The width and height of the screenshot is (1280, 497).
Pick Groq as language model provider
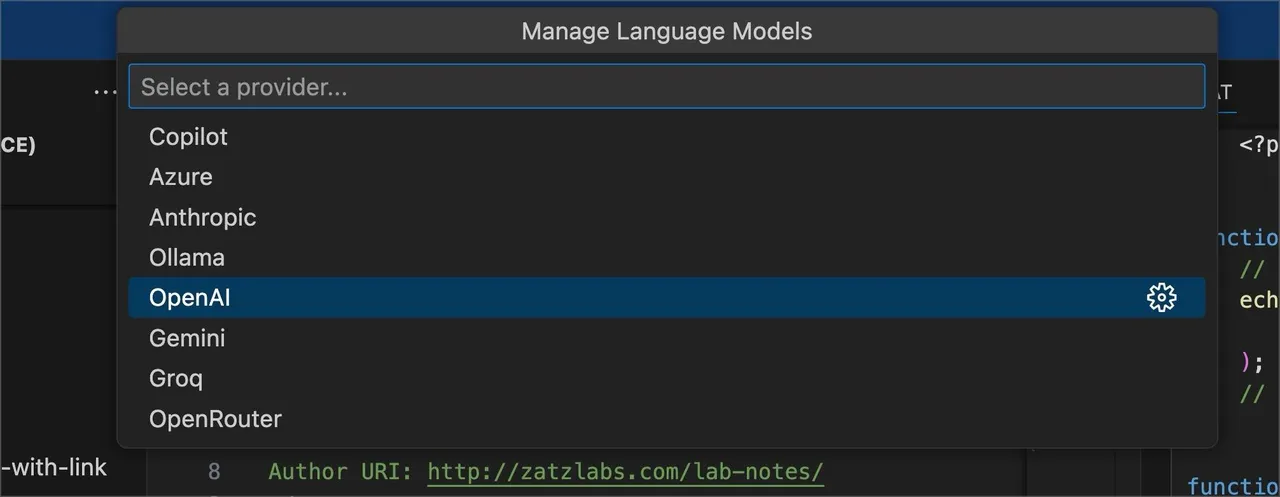click(x=666, y=378)
